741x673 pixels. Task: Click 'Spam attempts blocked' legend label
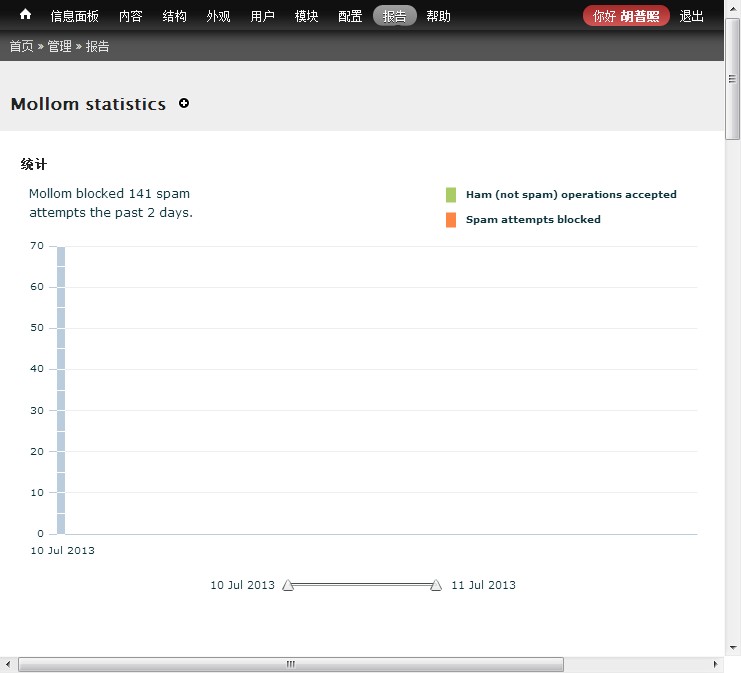click(533, 220)
